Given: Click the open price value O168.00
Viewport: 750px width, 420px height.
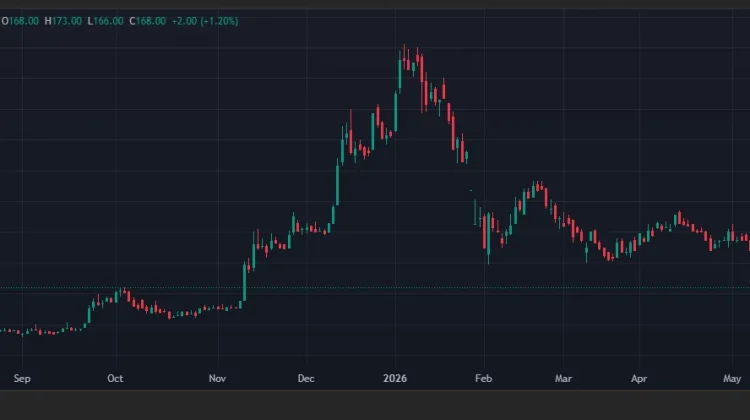Looking at the screenshot, I should point(20,21).
